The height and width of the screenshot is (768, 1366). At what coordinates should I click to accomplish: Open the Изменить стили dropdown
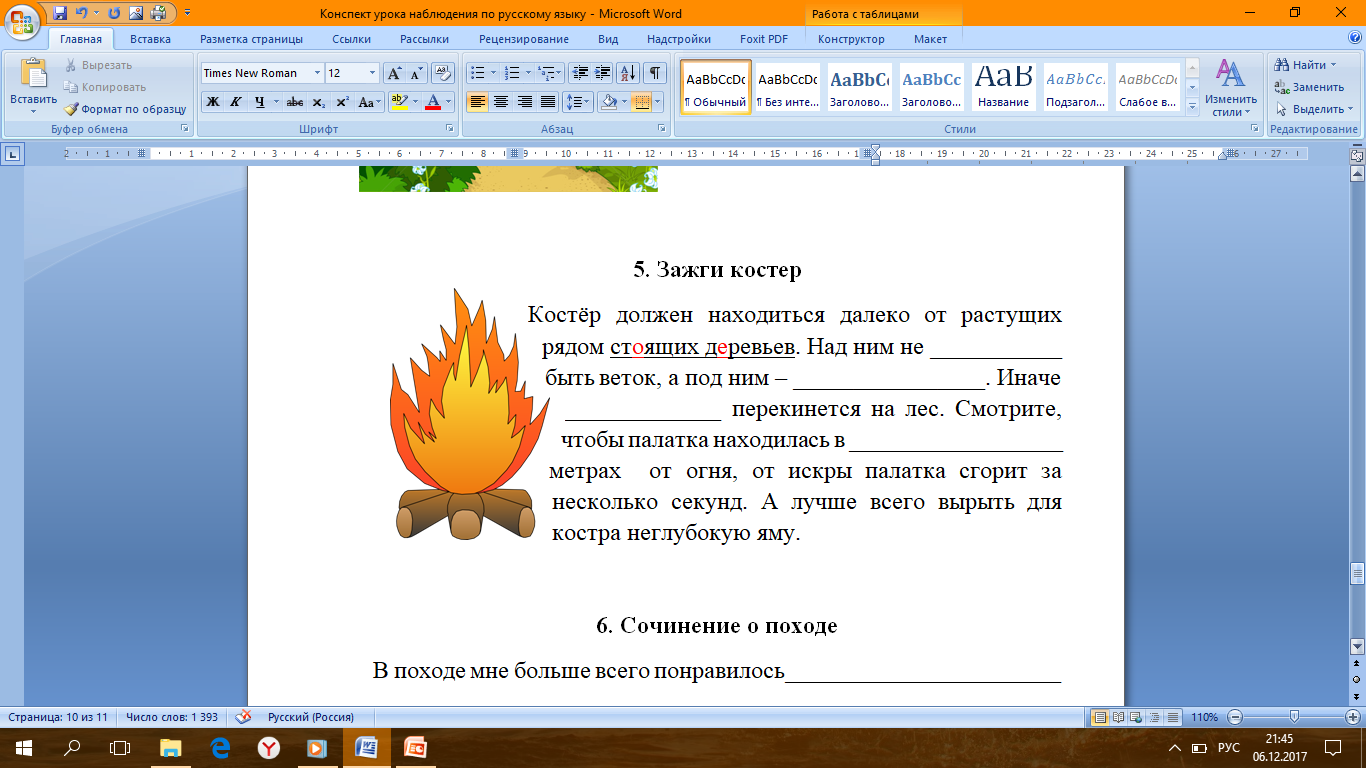(x=1231, y=88)
